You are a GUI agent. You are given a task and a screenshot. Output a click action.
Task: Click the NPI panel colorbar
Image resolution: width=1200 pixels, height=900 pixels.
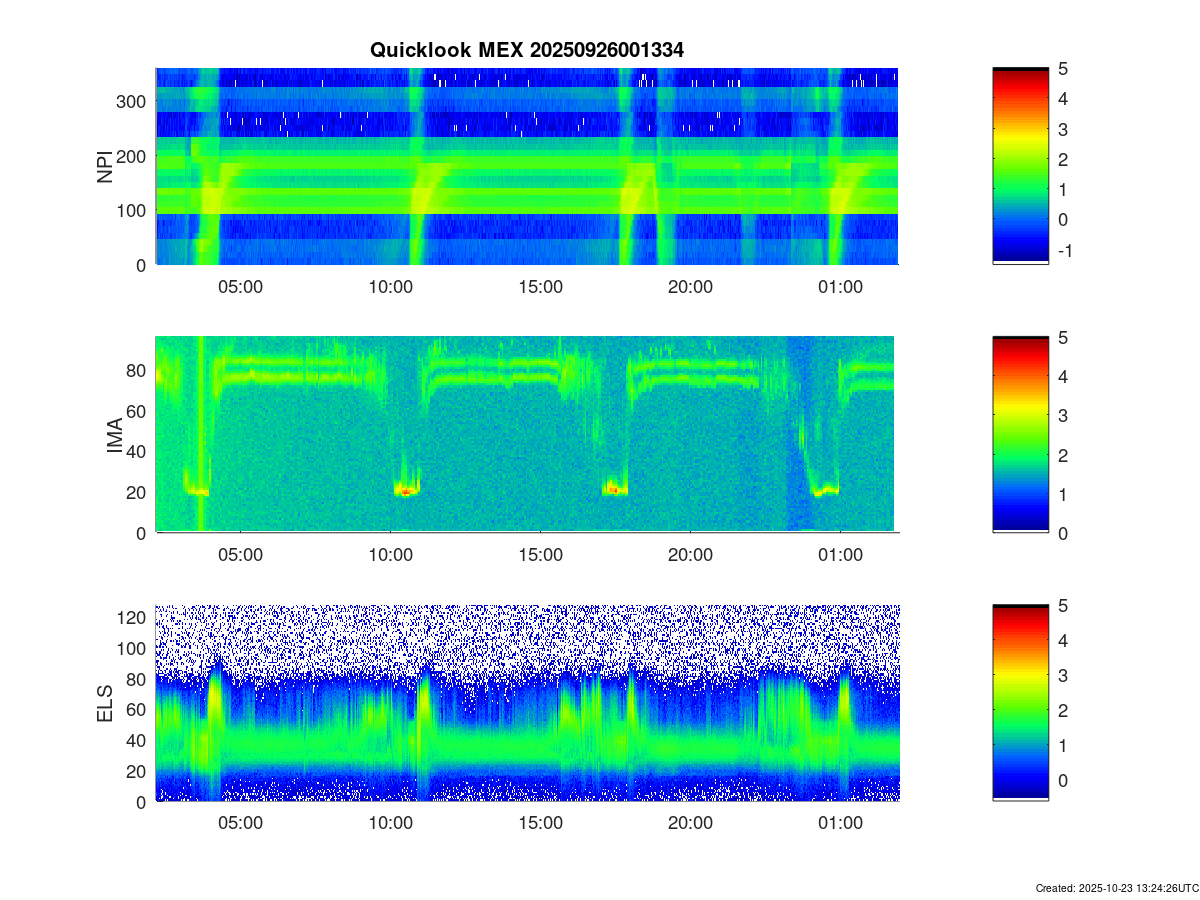coord(1020,165)
